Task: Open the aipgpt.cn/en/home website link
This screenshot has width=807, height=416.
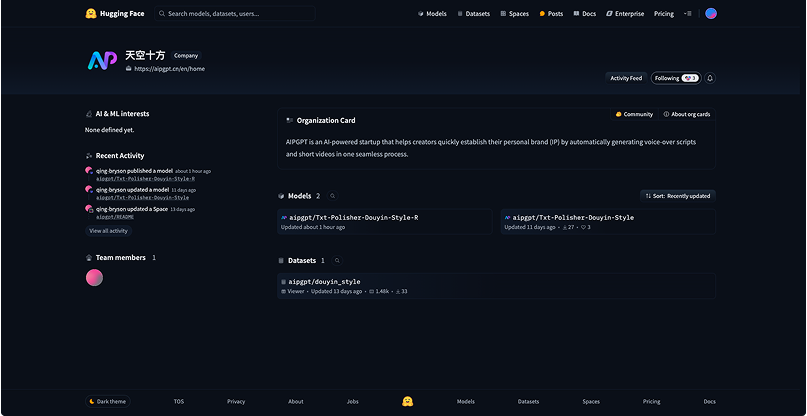Action: tap(169, 68)
